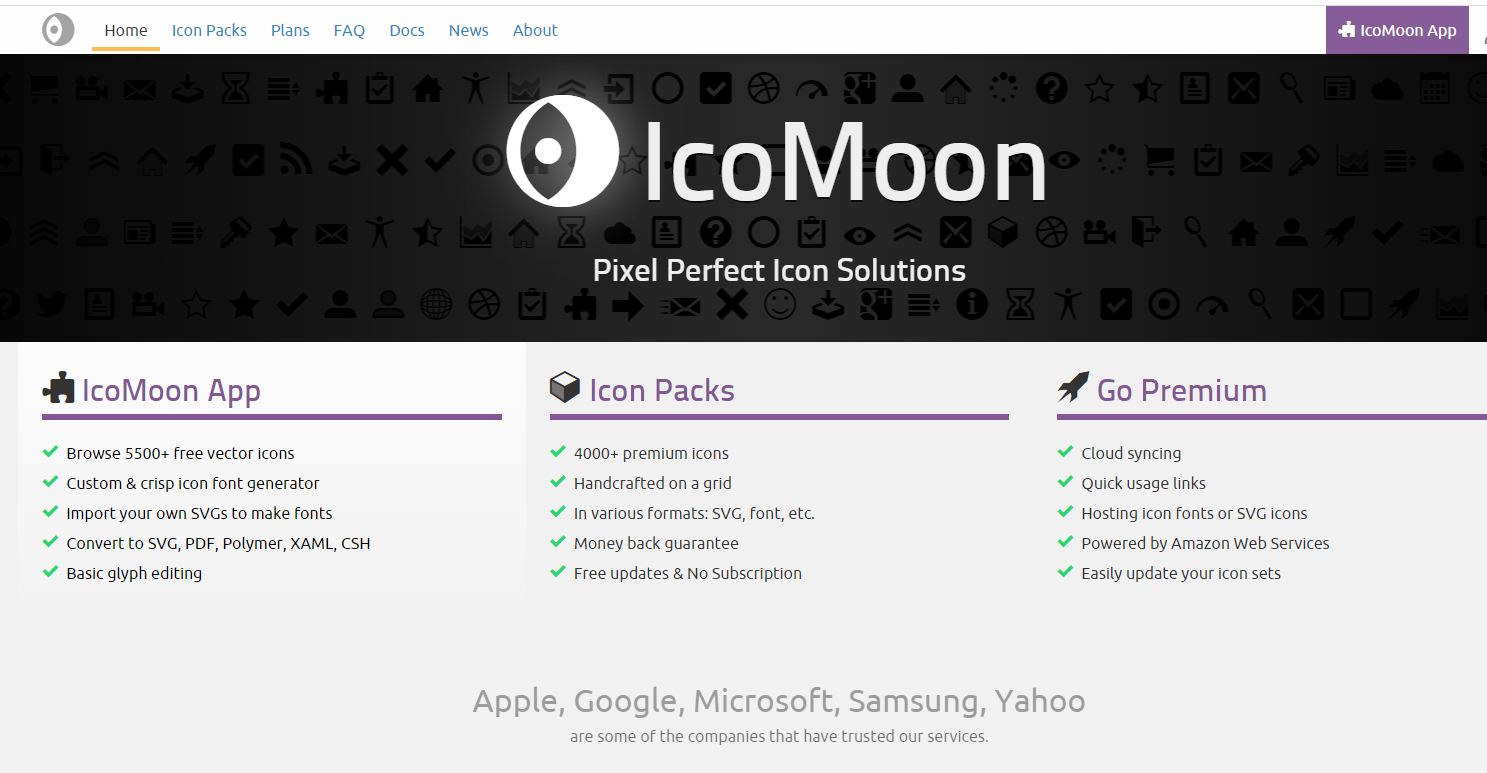The height and width of the screenshot is (773, 1487).
Task: Click the IcoMoon logo in the navigation bar
Action: point(58,30)
